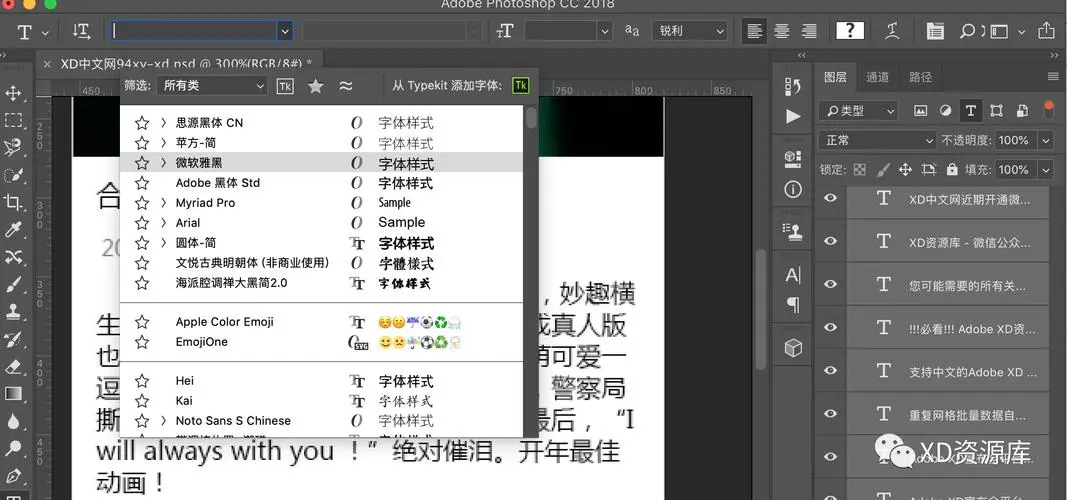The width and height of the screenshot is (1067, 500).
Task: Expand the Noto Sans S Chinese family
Action: tap(163, 421)
